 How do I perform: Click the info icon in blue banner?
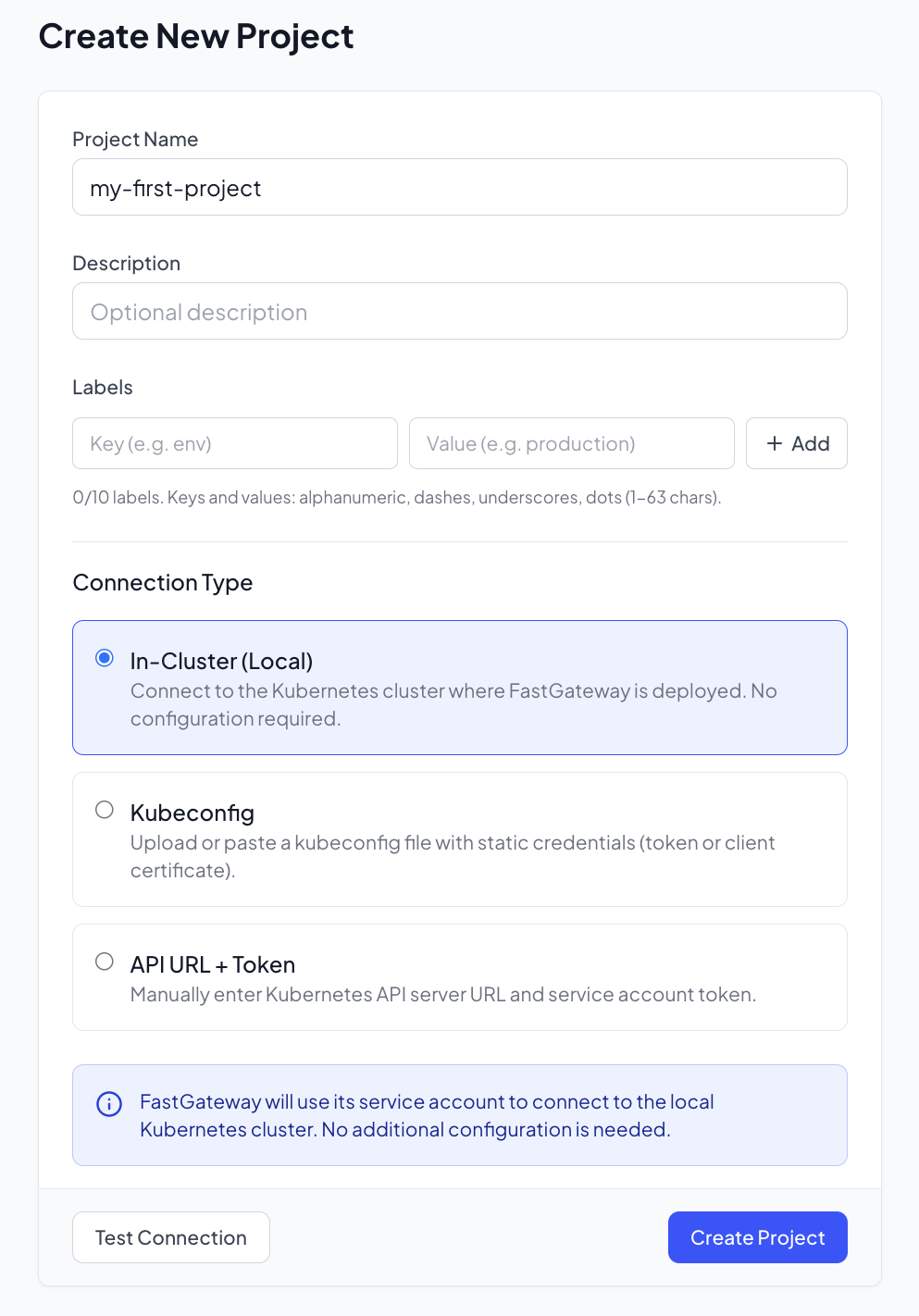[x=109, y=1103]
